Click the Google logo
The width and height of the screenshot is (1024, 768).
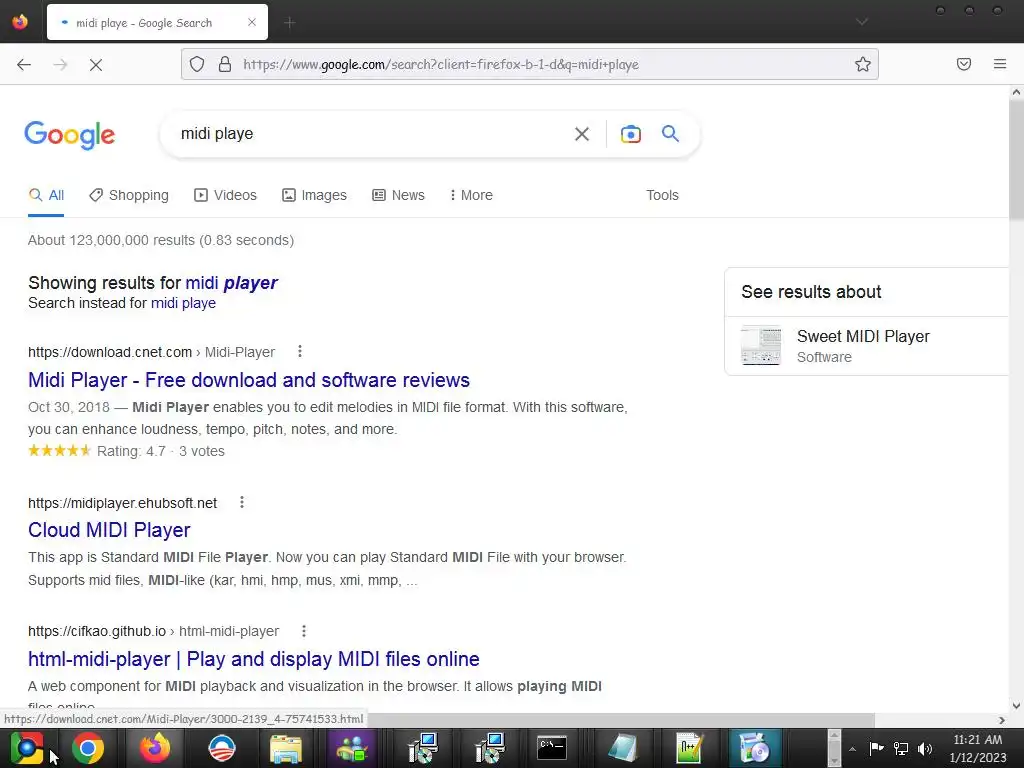(x=70, y=135)
